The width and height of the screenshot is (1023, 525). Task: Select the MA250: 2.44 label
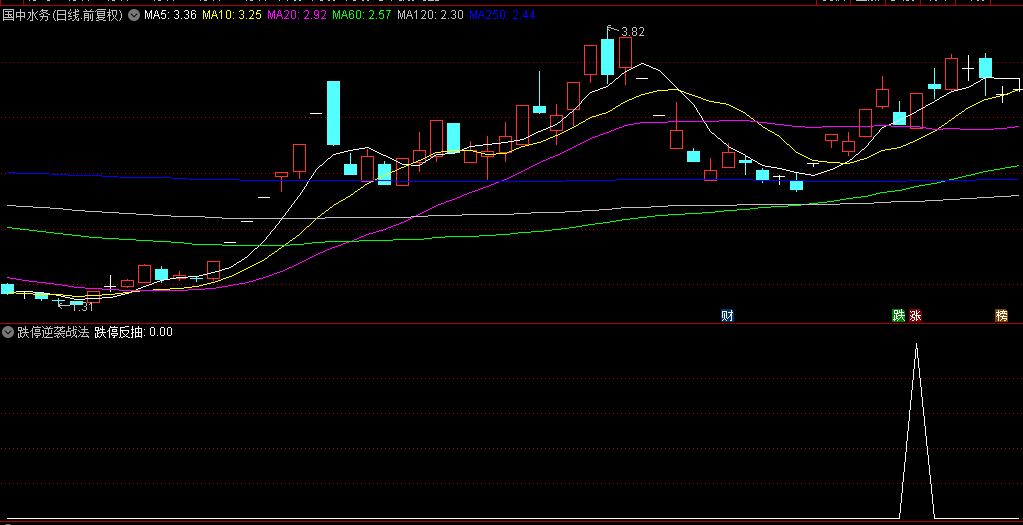click(x=502, y=15)
